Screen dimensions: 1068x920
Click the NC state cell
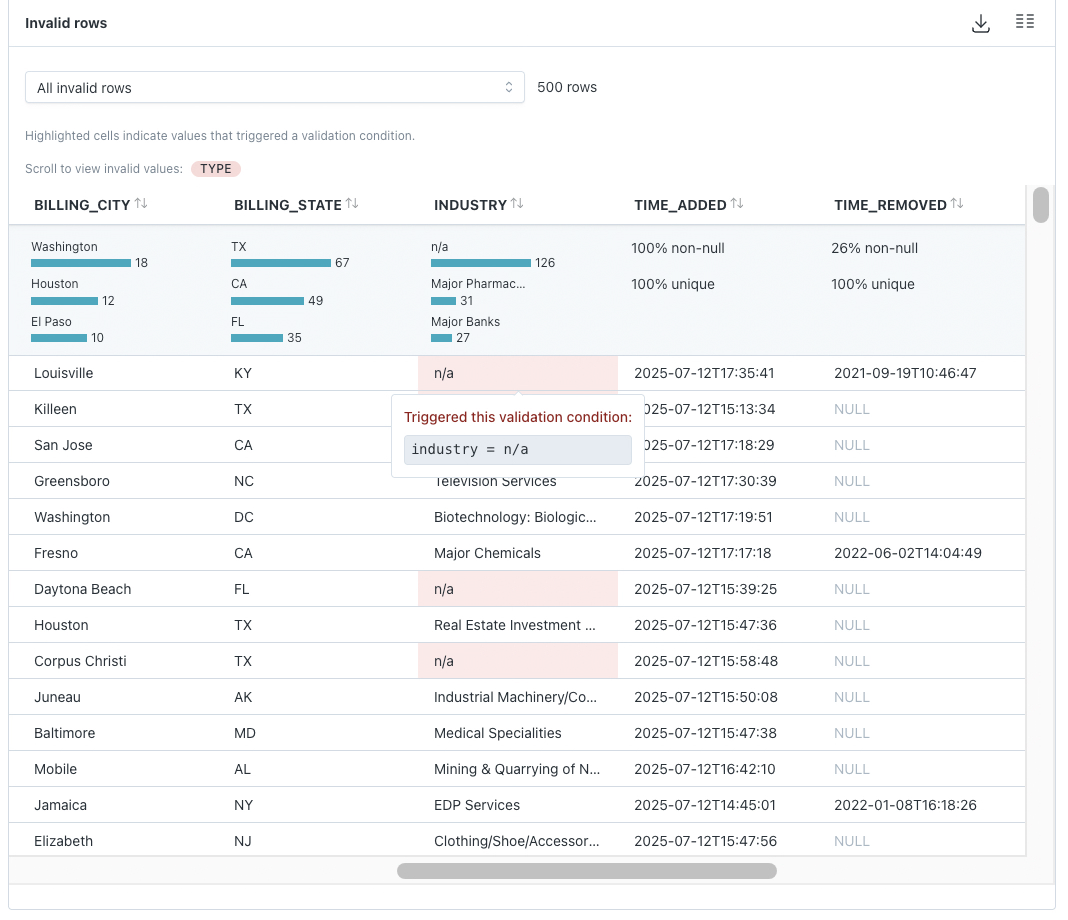(244, 481)
